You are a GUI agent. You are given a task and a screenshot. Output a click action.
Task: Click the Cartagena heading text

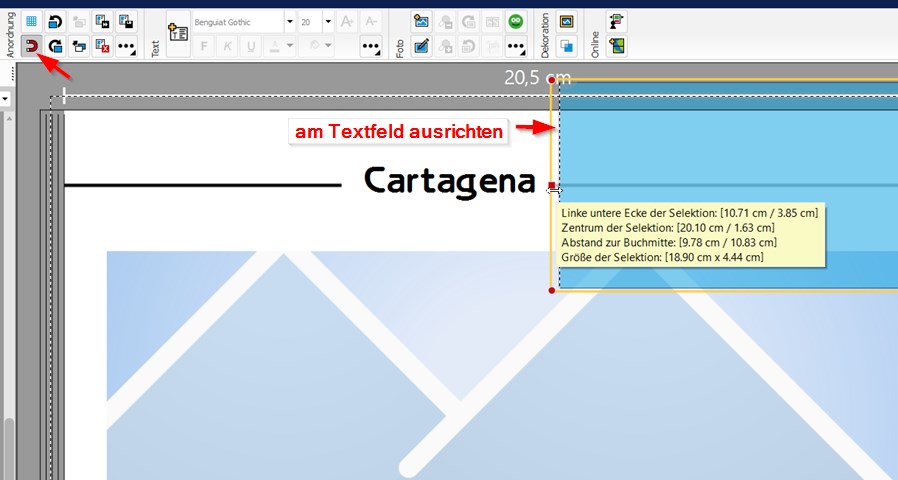pyautogui.click(x=449, y=181)
